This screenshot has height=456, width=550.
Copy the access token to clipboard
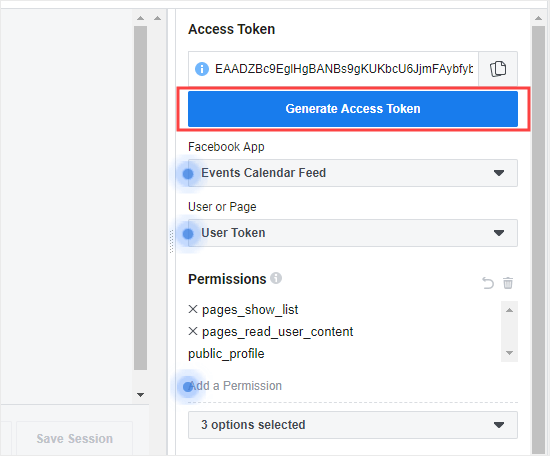pyautogui.click(x=498, y=68)
